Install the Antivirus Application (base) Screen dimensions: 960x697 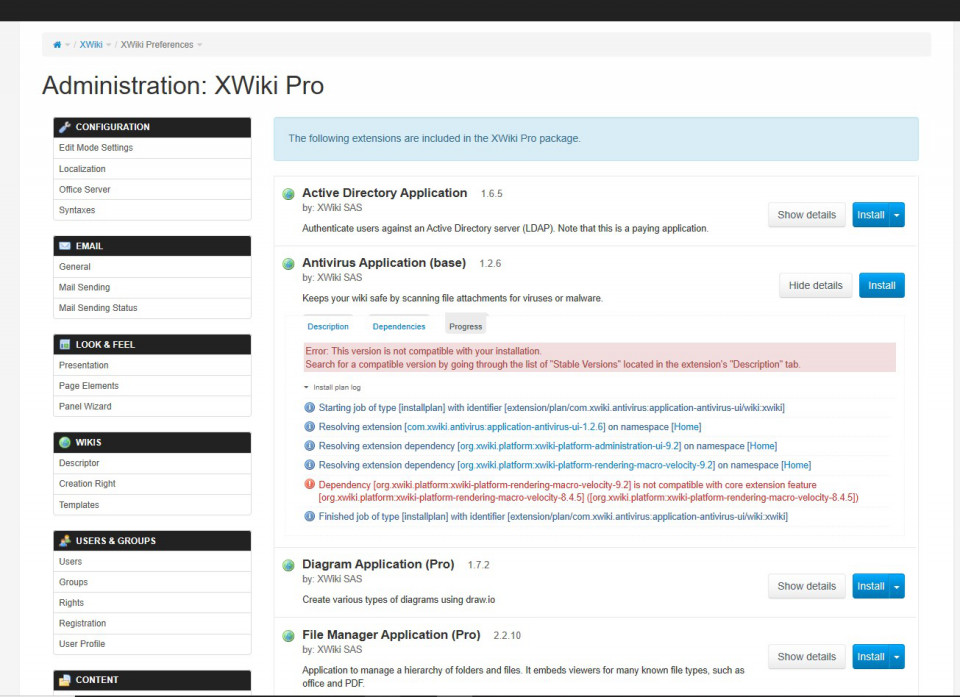pos(882,285)
